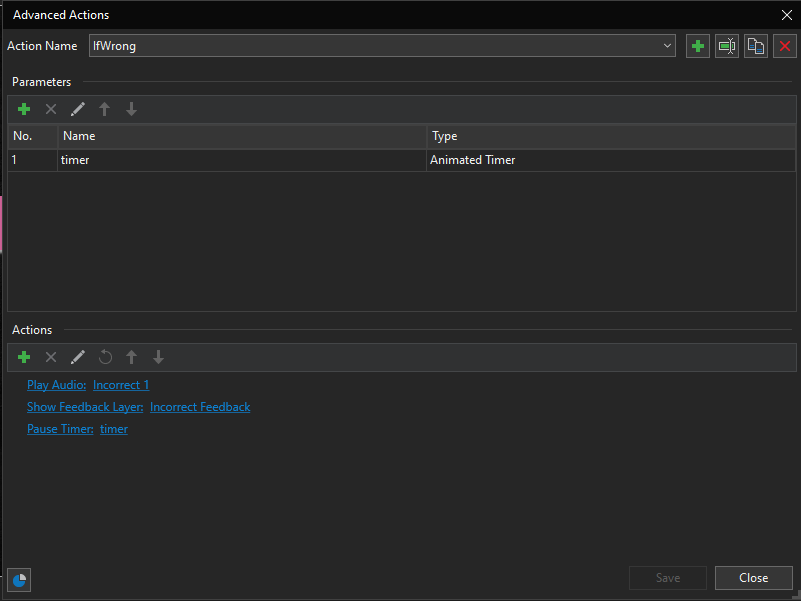Add a new advanced action
The height and width of the screenshot is (601, 801).
tap(697, 47)
